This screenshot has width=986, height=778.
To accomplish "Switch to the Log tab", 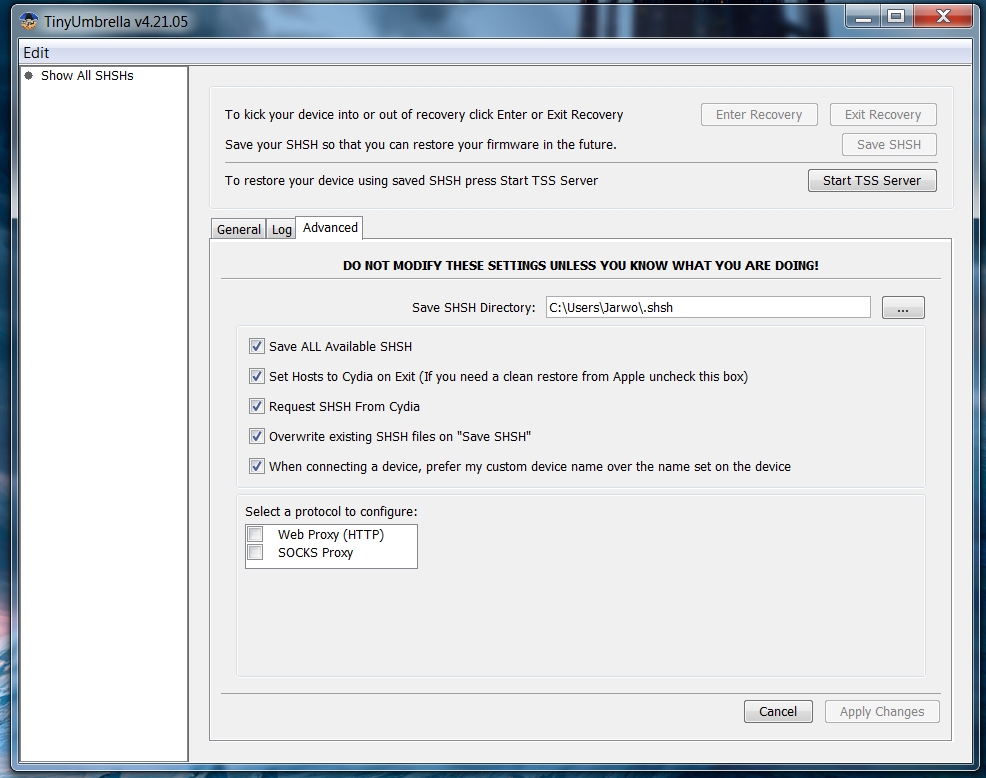I will click(282, 229).
